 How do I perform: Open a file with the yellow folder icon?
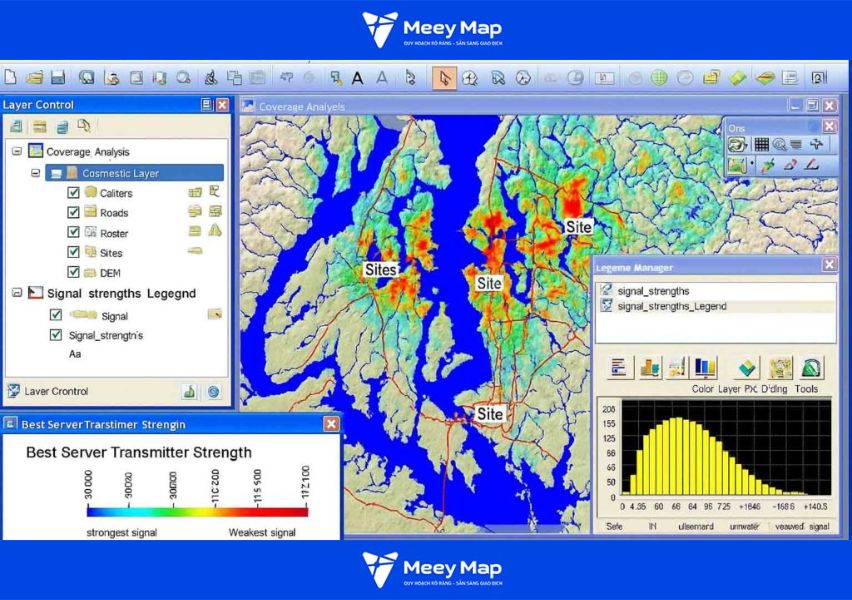point(35,77)
